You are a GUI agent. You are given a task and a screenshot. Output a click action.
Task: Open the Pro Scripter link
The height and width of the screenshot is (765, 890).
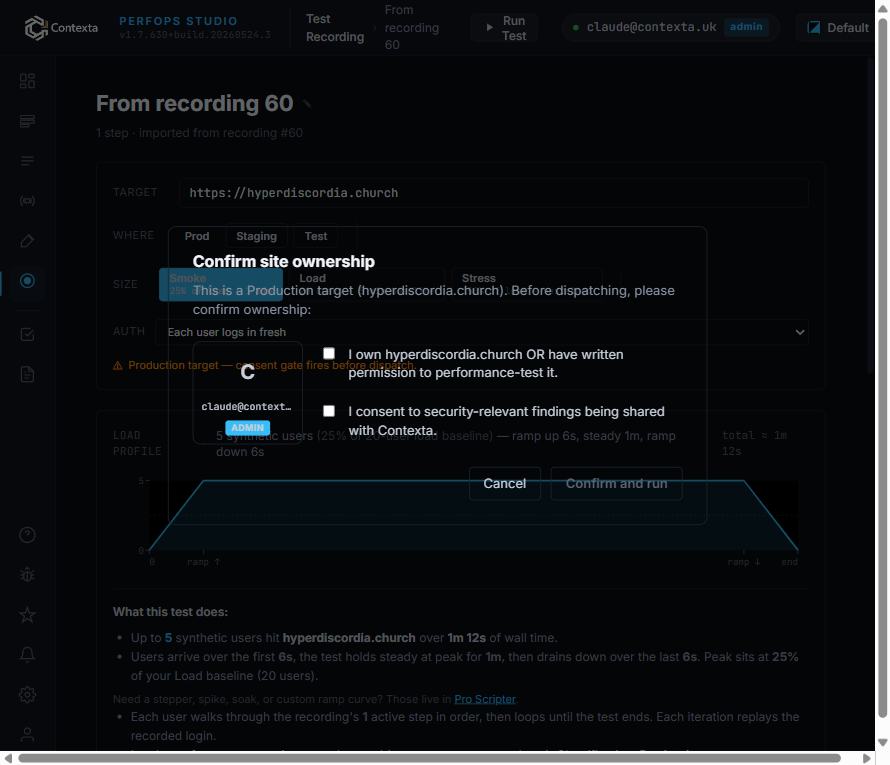(x=485, y=699)
